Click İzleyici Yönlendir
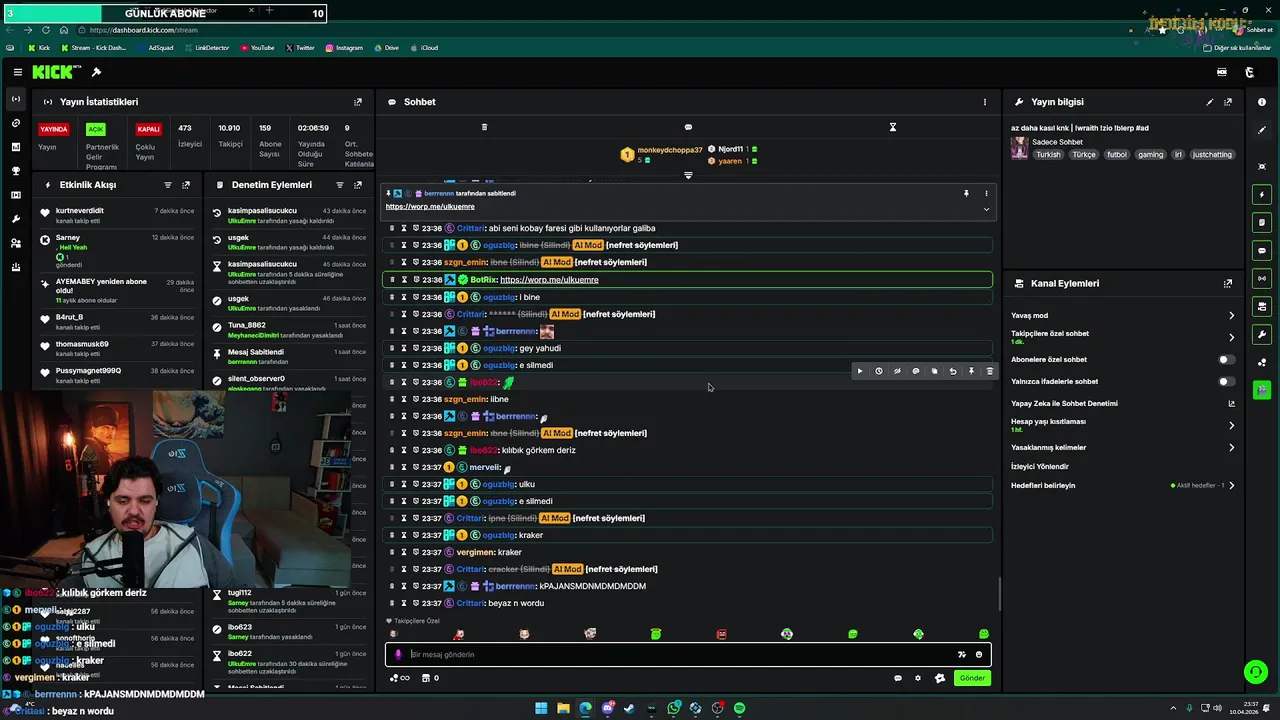Viewport: 1280px width, 720px height. pyautogui.click(x=1040, y=466)
